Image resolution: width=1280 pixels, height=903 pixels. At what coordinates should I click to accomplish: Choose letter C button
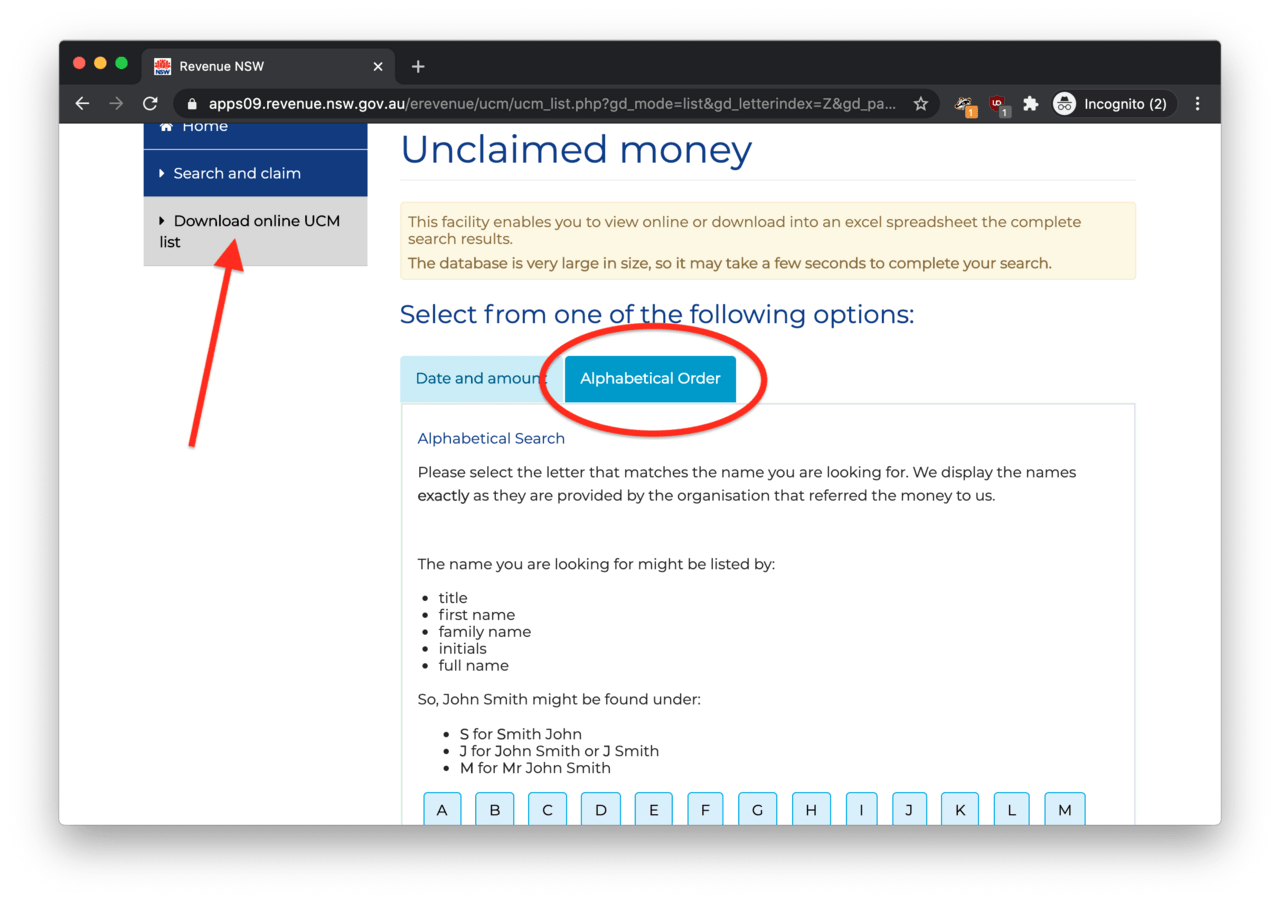pyautogui.click(x=547, y=809)
